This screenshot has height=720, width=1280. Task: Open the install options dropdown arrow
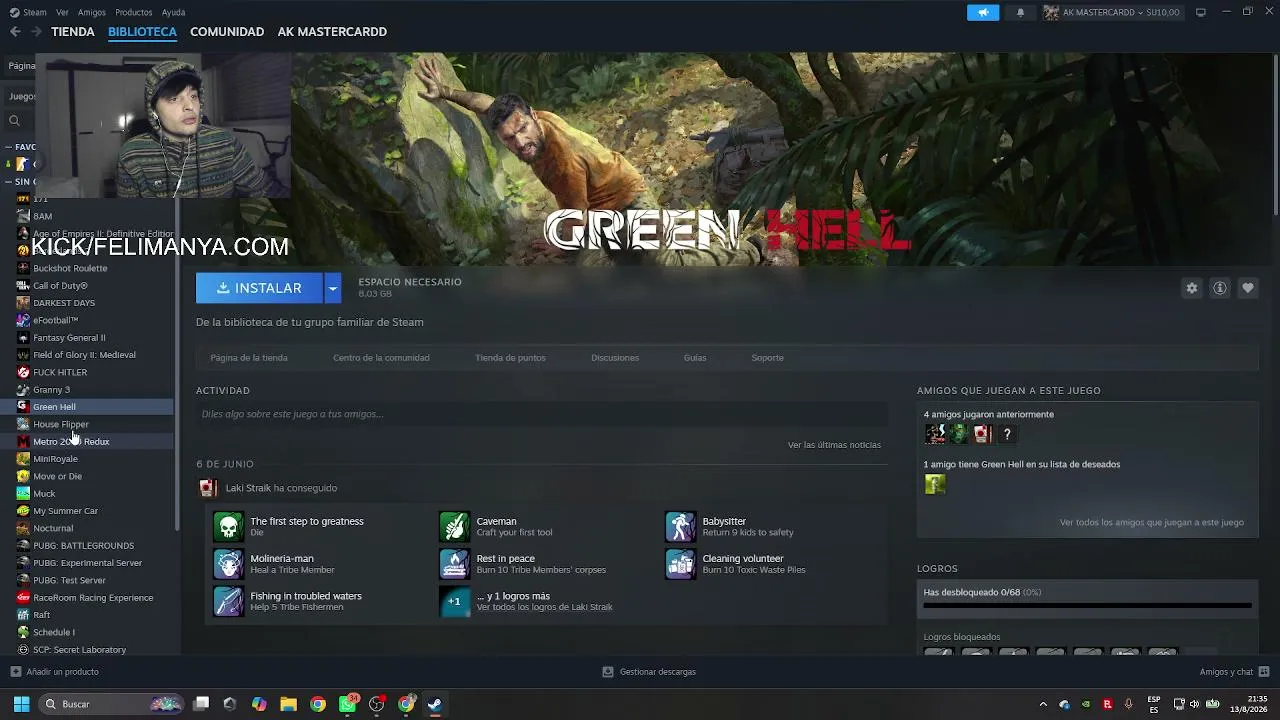click(333, 288)
